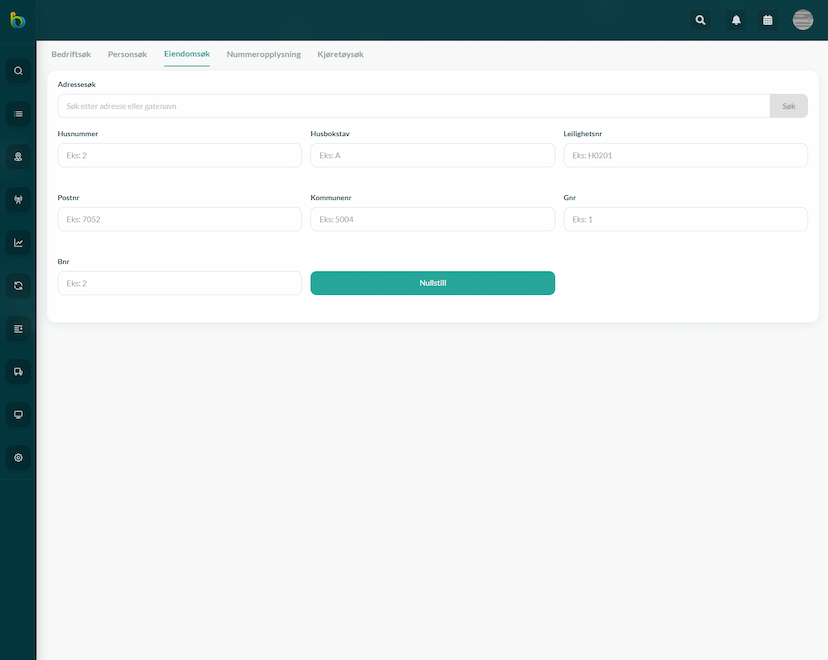Click the magnifier icon in top bar
The image size is (828, 660).
point(700,20)
